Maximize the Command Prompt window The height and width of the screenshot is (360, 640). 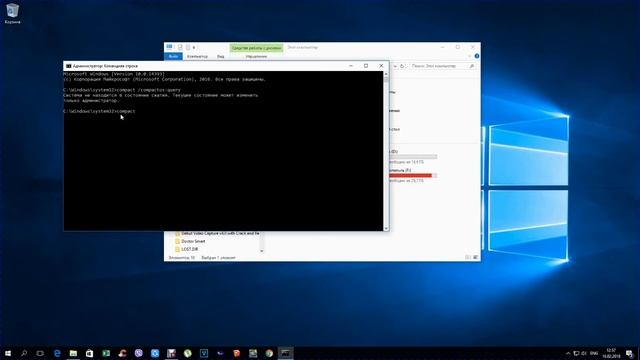(x=366, y=66)
